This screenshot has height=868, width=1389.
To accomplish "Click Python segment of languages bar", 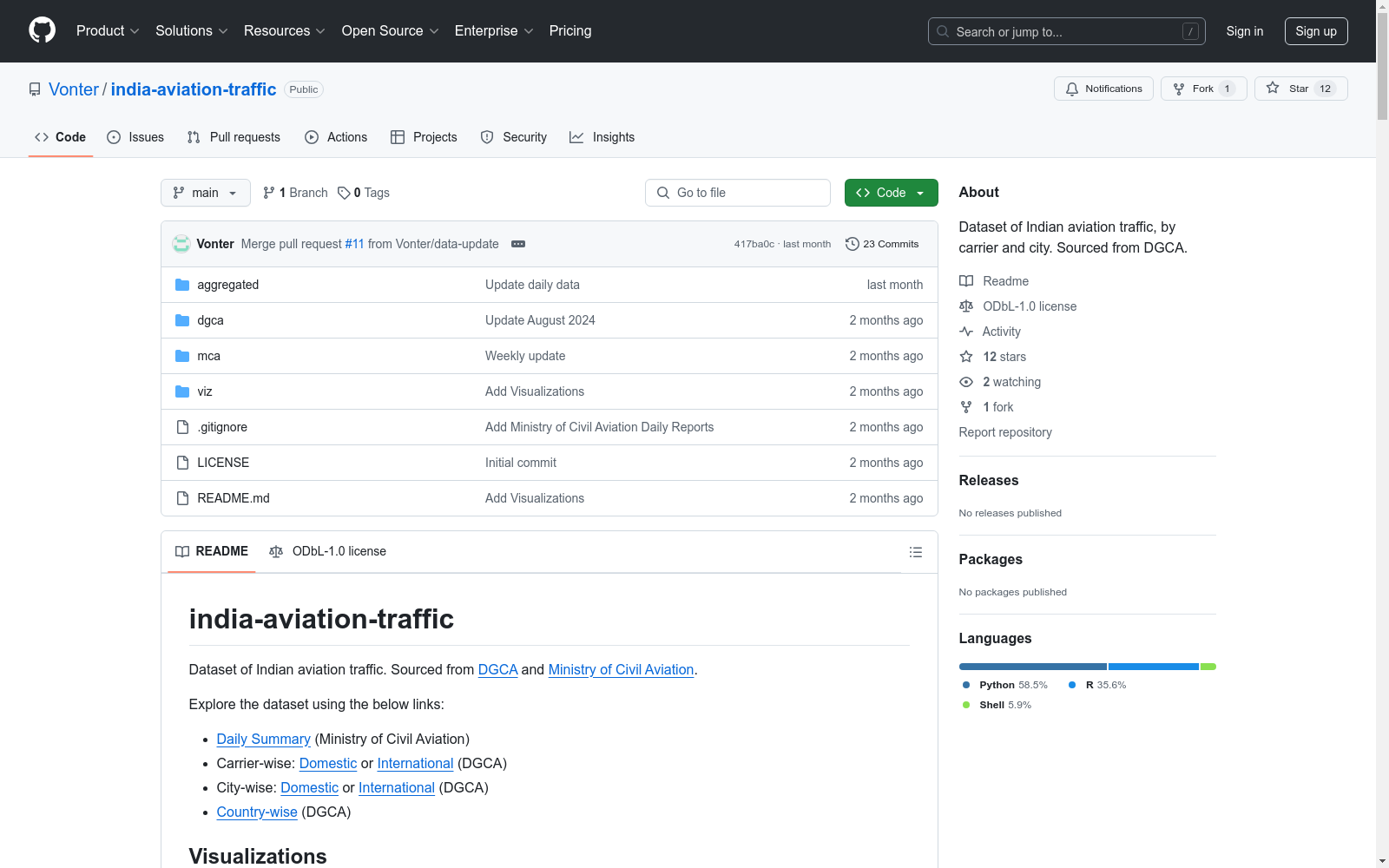I will pos(1033,667).
